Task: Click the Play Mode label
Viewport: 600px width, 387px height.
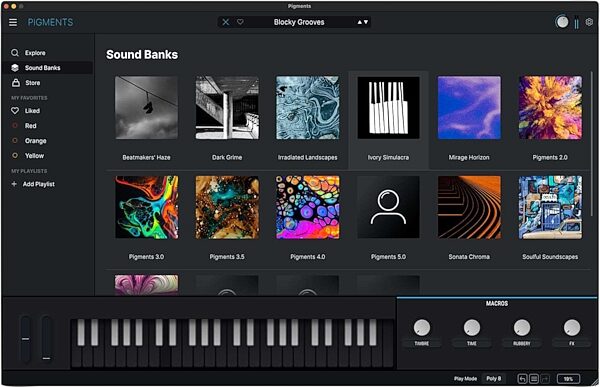Action: click(x=465, y=379)
